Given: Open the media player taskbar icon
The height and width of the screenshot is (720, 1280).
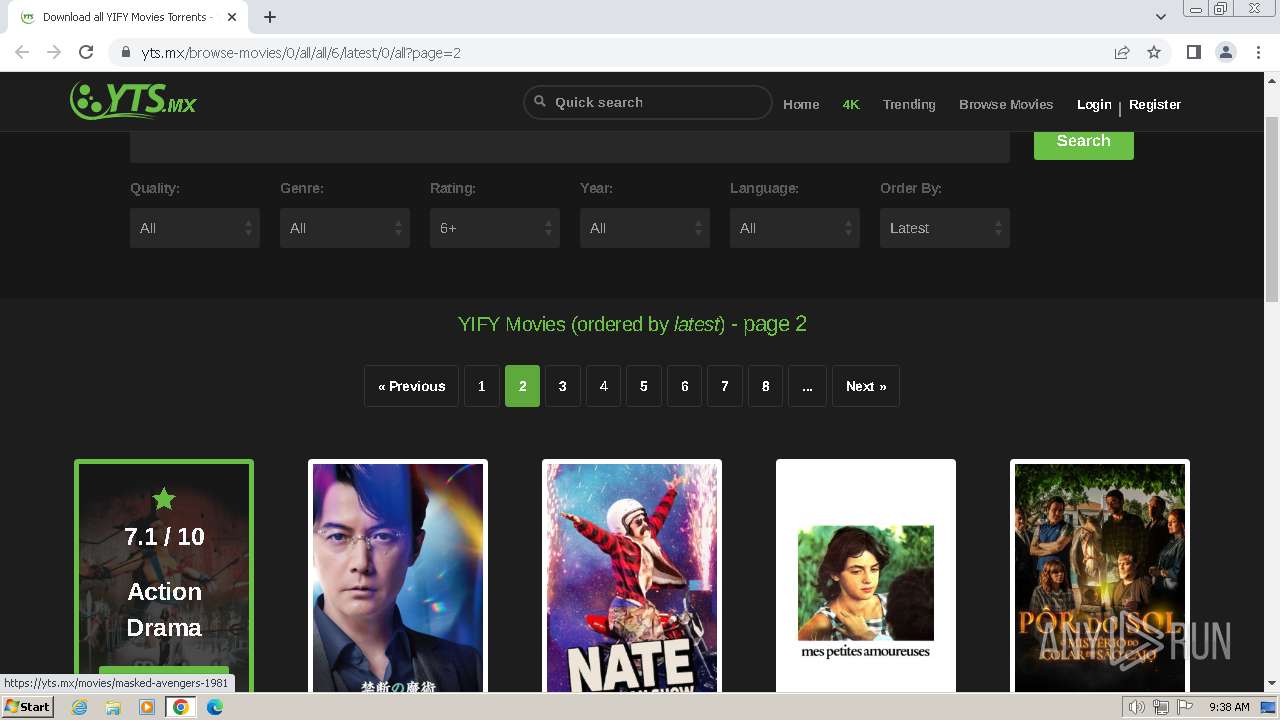Looking at the screenshot, I should pyautogui.click(x=147, y=707).
